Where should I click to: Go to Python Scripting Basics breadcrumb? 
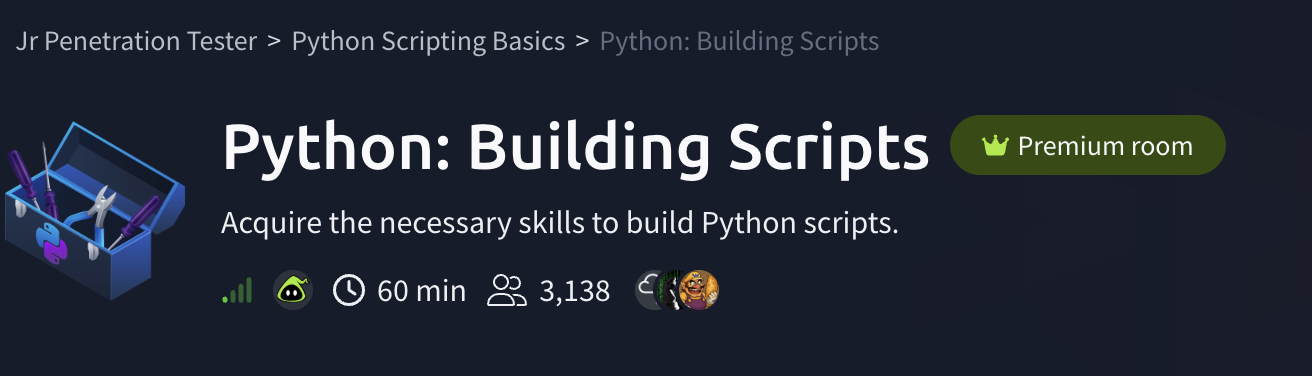428,42
